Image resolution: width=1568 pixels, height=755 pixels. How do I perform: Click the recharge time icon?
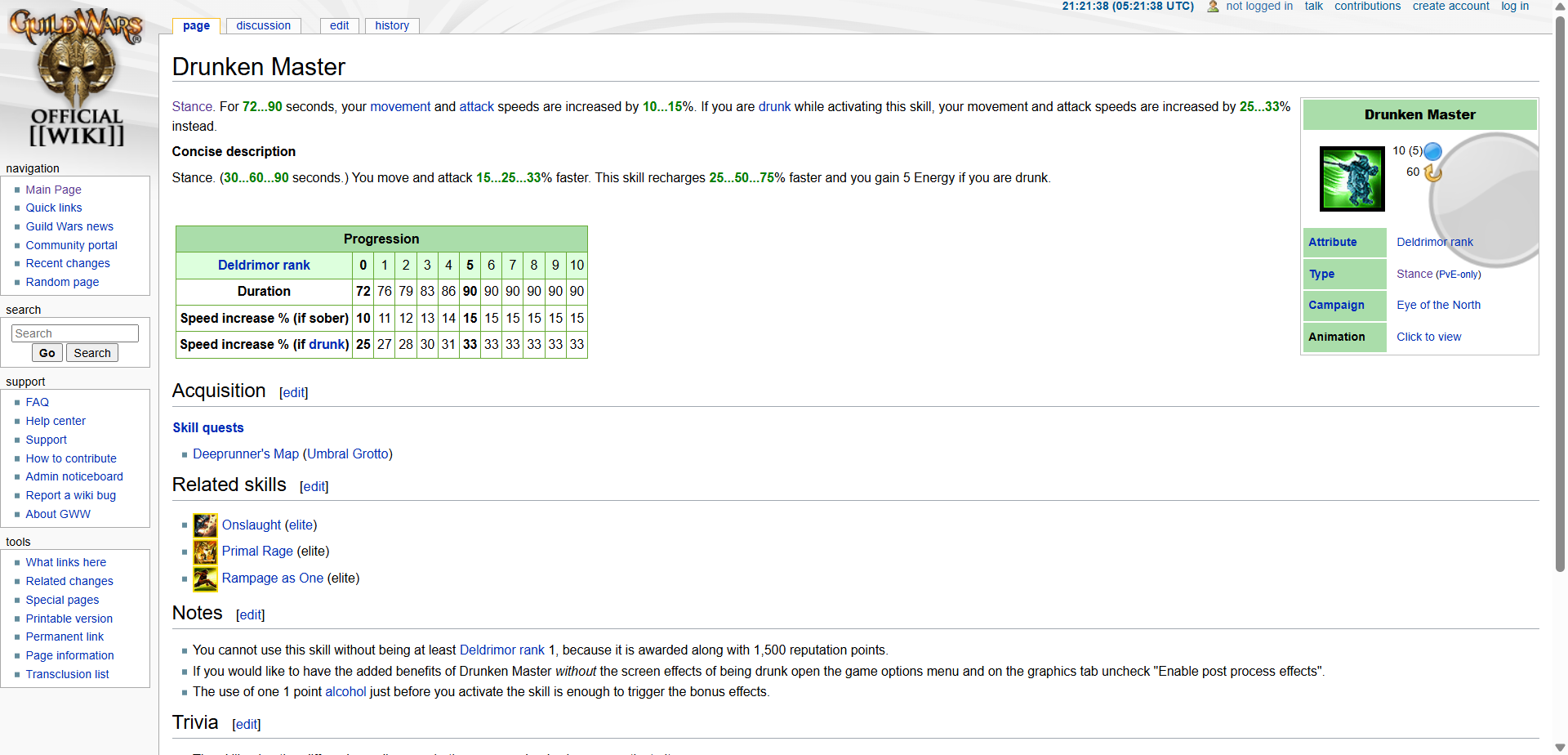[1432, 172]
